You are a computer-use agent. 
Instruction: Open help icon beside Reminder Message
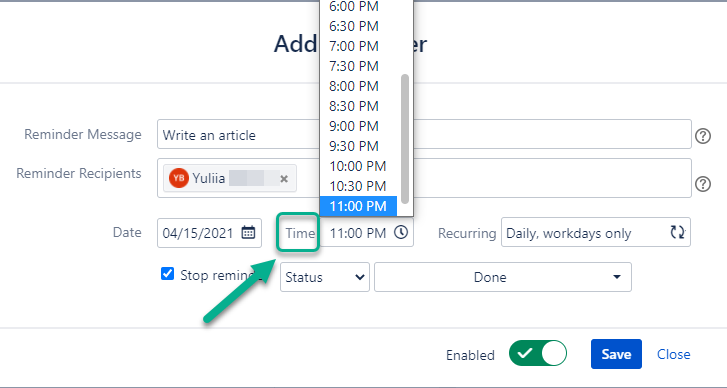point(703,136)
